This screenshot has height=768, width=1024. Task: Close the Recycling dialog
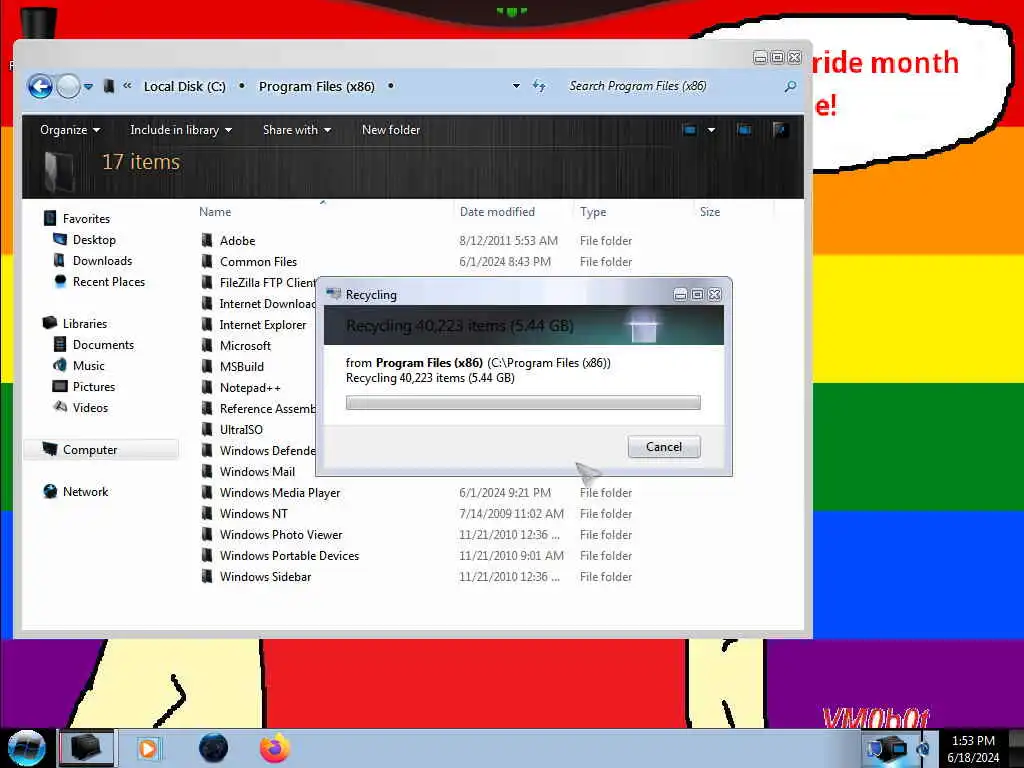click(715, 295)
